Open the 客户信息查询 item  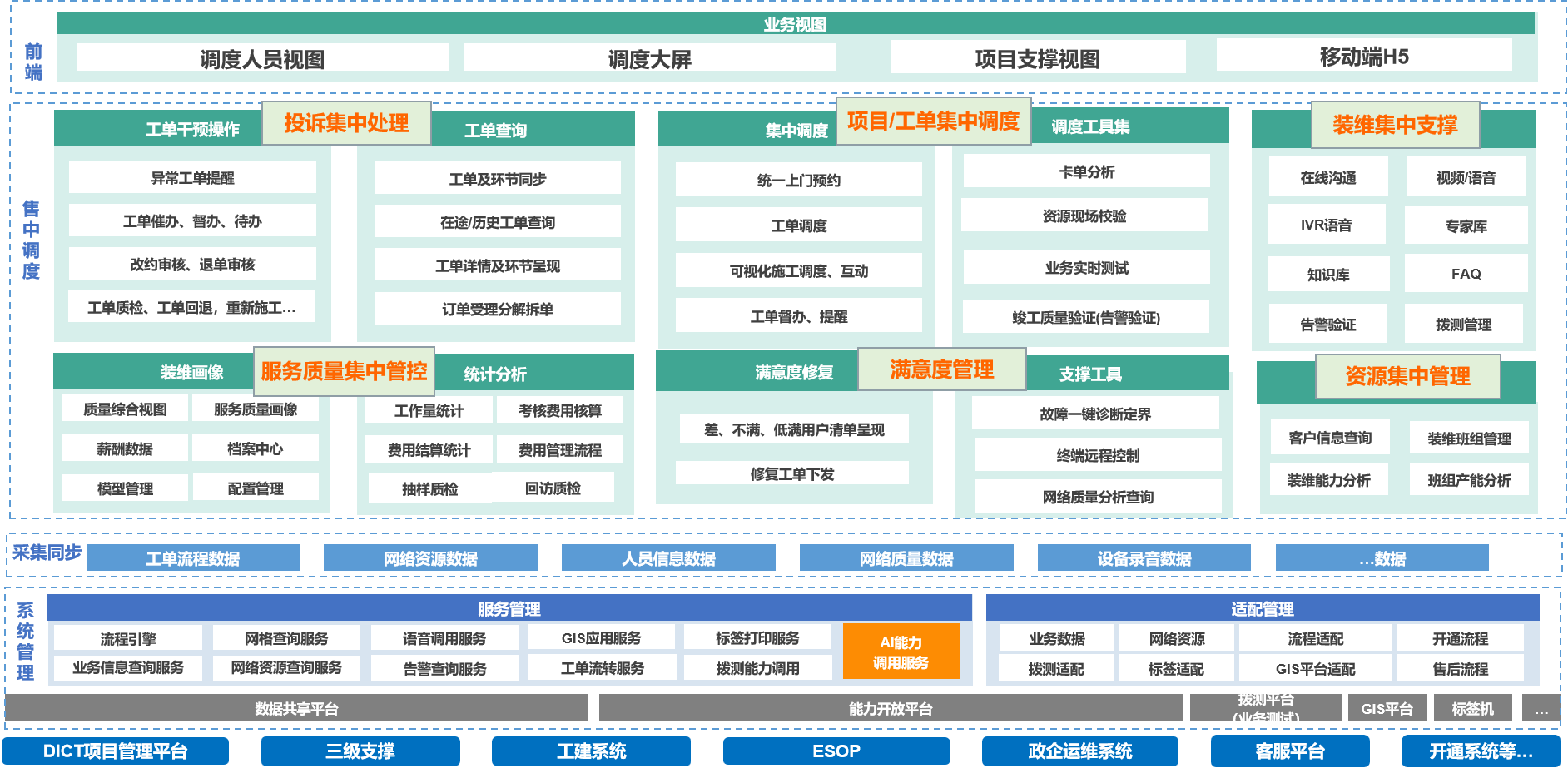coord(1329,438)
